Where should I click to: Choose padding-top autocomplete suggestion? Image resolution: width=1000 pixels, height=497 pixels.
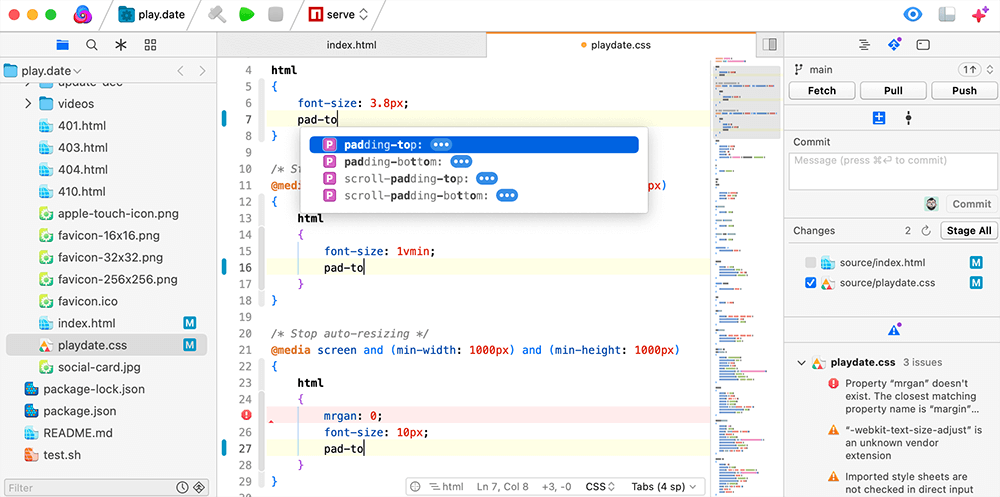point(474,145)
